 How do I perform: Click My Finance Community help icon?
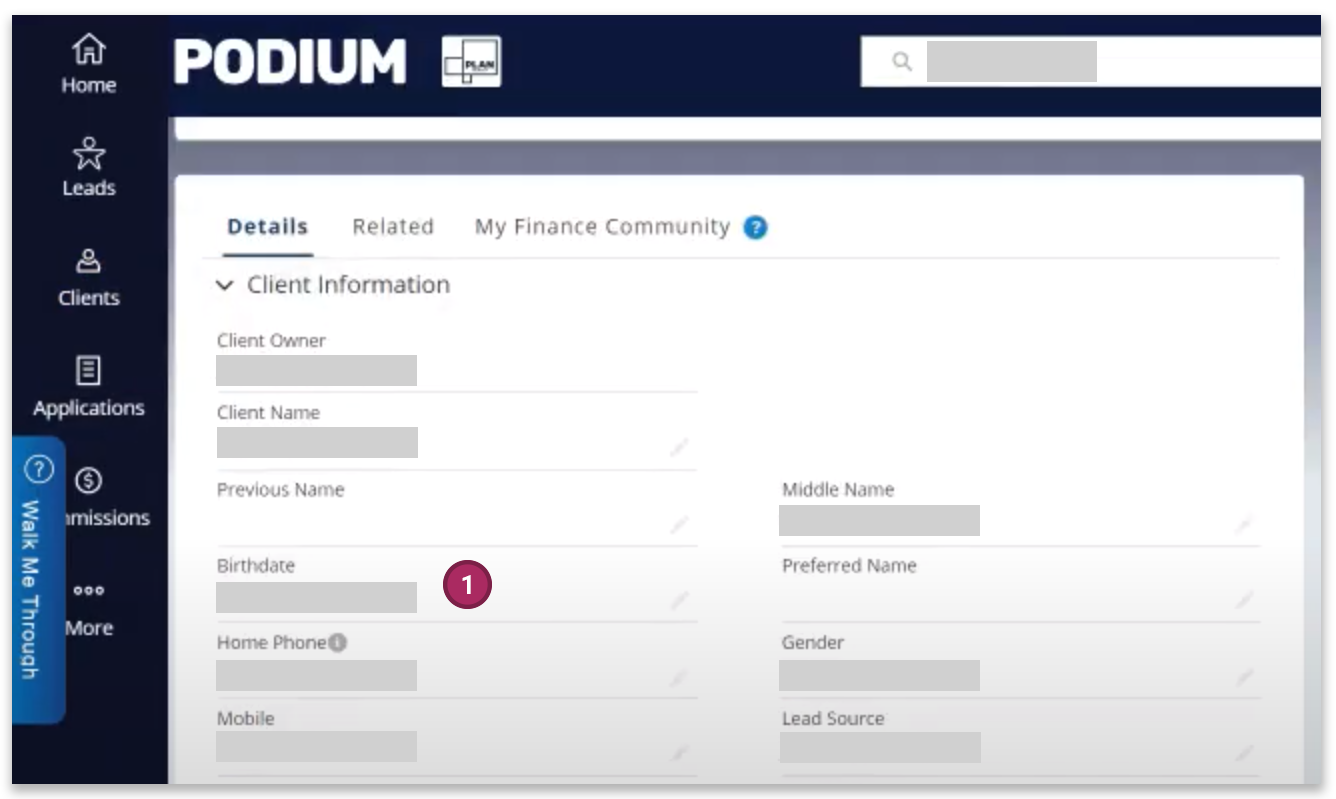[756, 228]
